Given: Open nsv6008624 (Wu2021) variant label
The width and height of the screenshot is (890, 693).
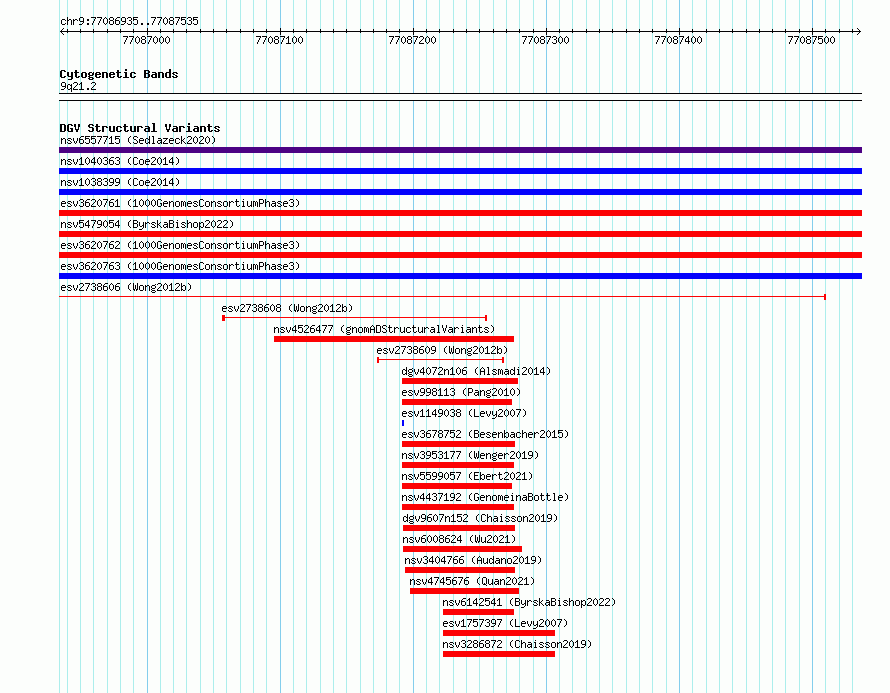Looking at the screenshot, I should 459,539.
